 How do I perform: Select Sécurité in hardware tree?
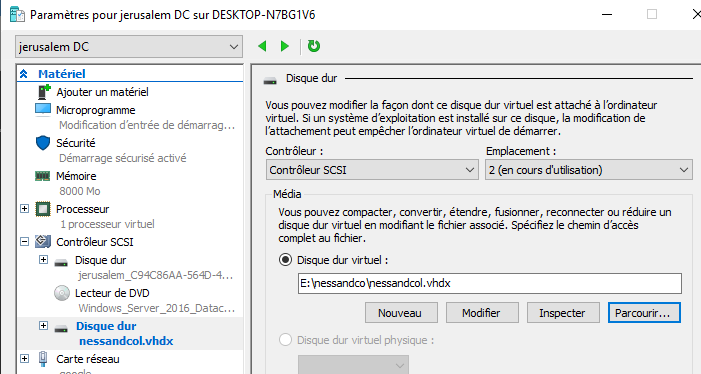76,143
